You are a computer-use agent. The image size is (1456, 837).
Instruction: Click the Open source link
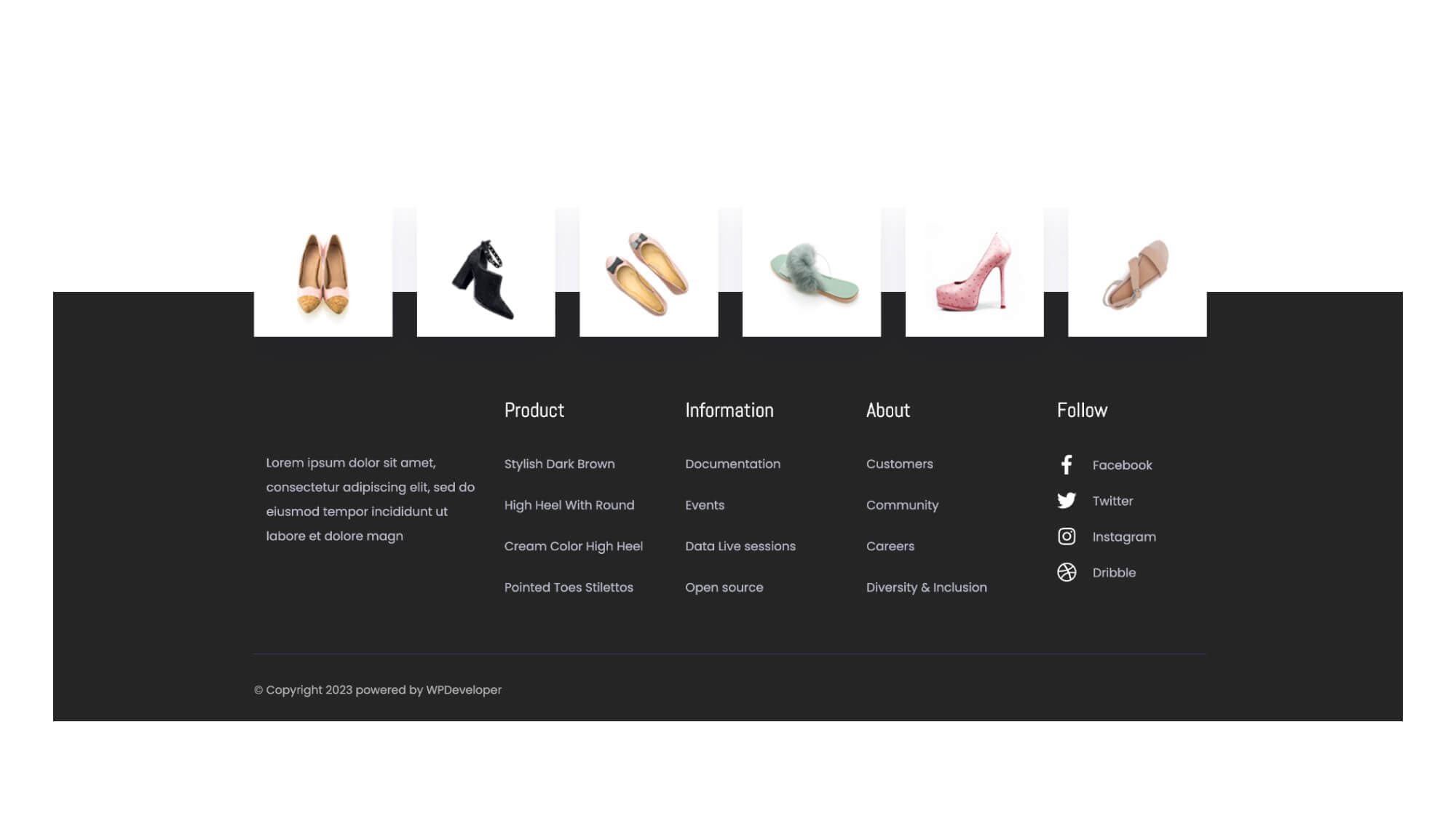[724, 587]
